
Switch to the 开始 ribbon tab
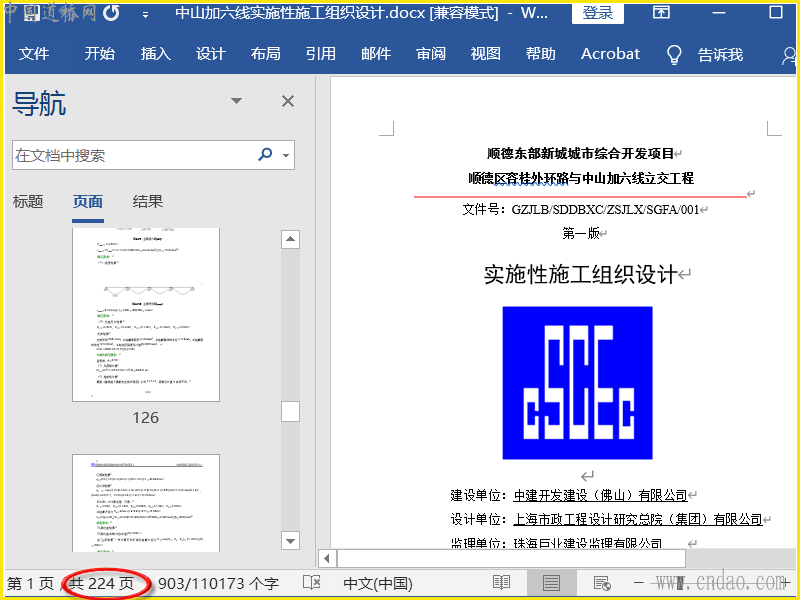click(99, 54)
